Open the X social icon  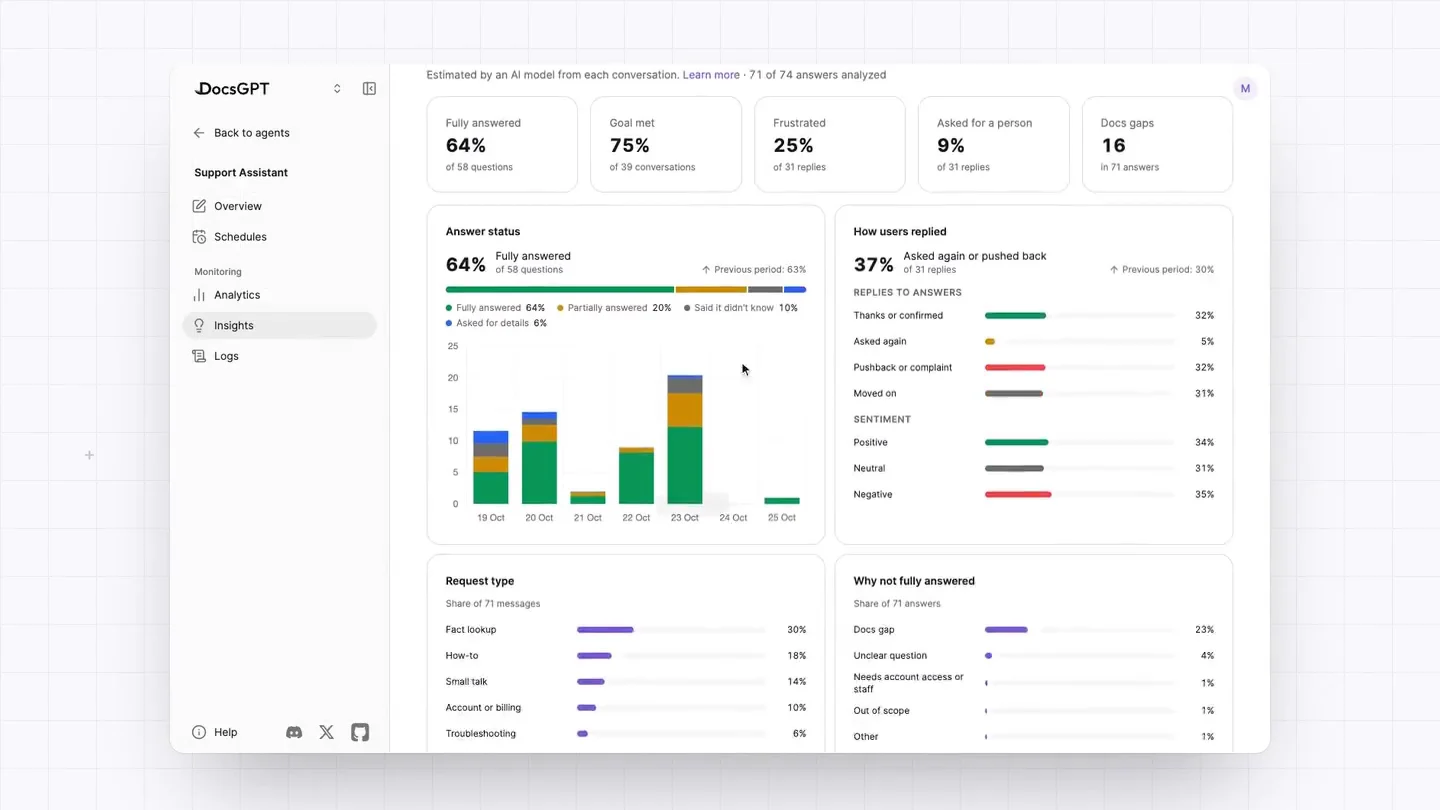(x=327, y=732)
